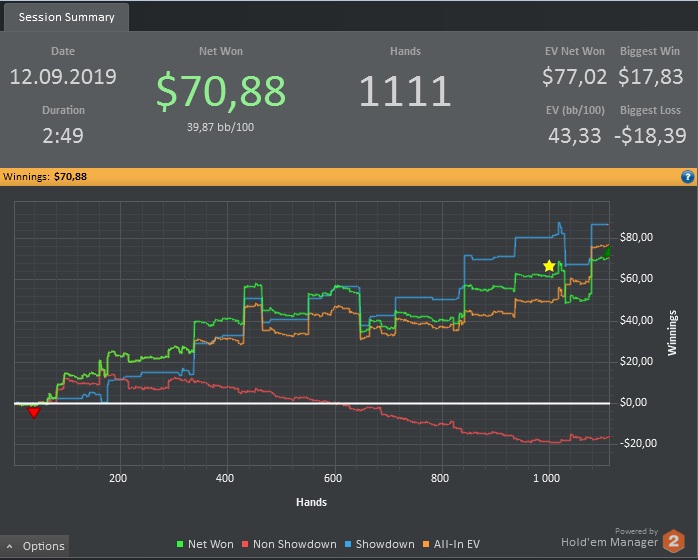Click the blue help question mark icon

click(x=687, y=177)
